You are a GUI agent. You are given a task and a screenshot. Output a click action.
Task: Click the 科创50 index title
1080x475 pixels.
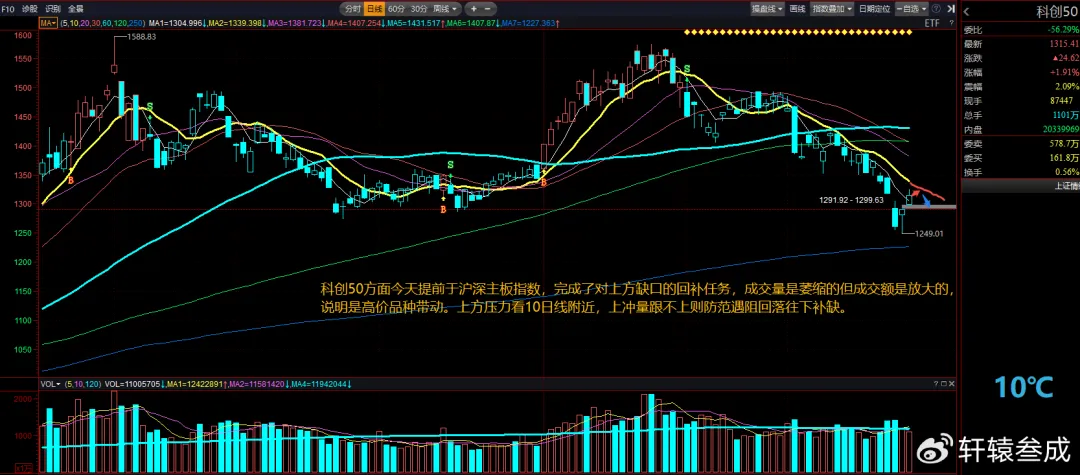click(x=1057, y=11)
